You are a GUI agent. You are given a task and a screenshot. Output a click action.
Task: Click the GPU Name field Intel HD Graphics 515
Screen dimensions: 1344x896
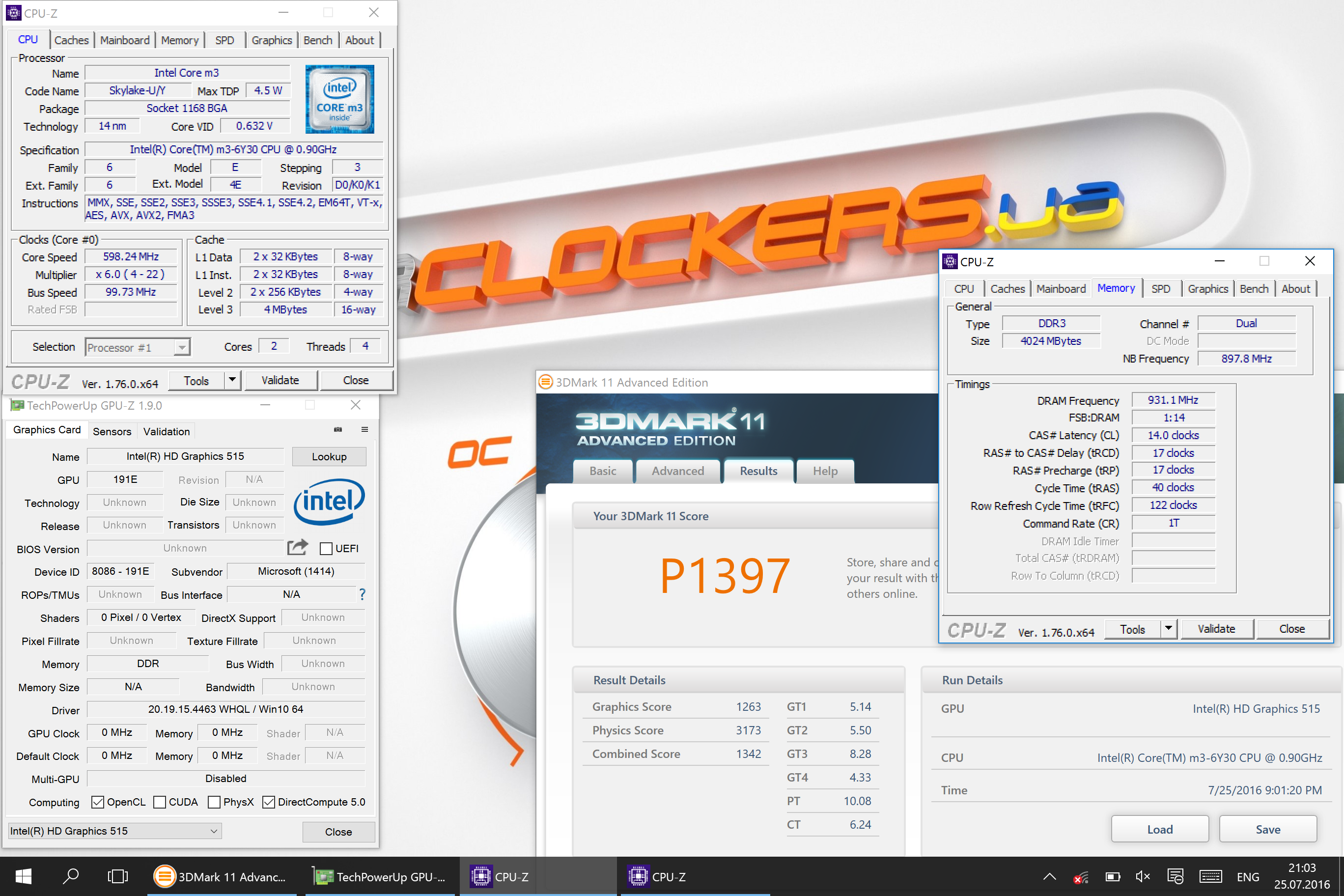tap(185, 456)
